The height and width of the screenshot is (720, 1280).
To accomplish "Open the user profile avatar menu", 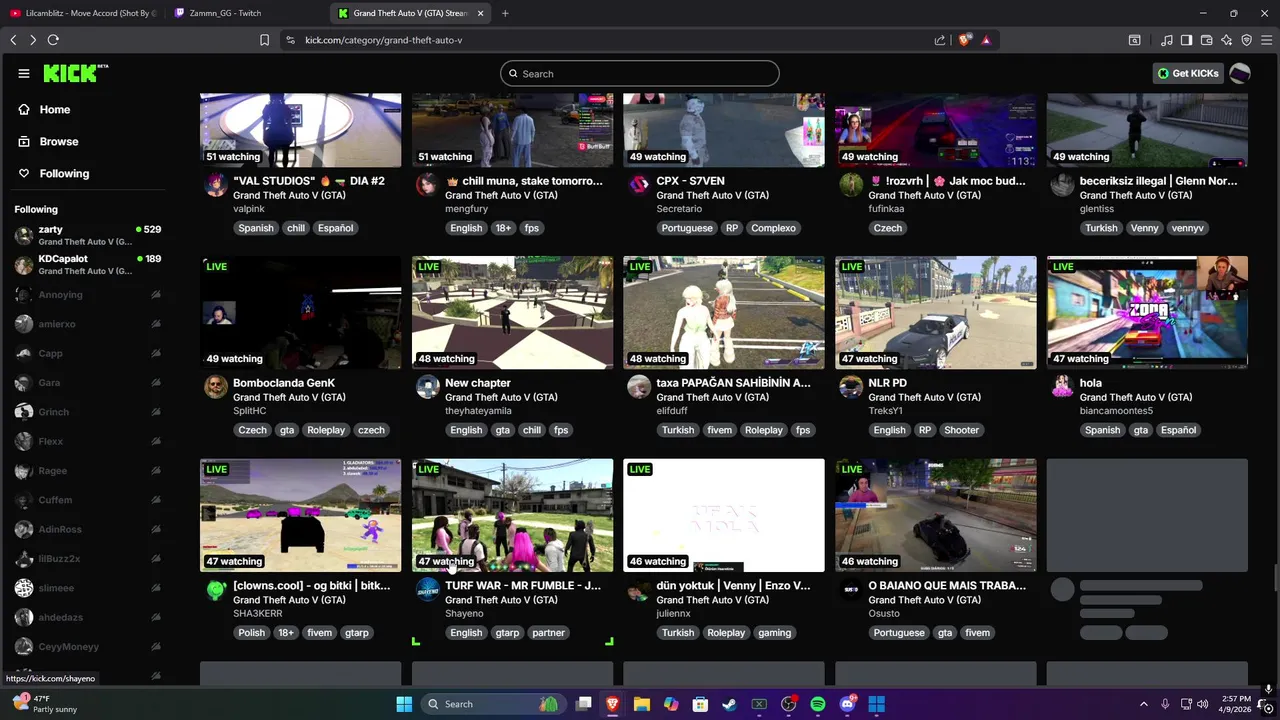I will 1240,74.
